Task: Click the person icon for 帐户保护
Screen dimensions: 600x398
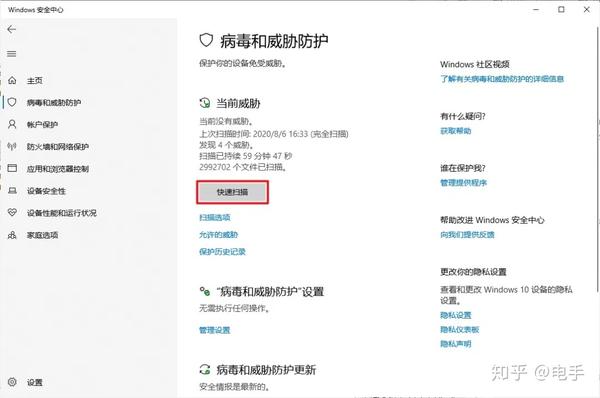Action: tap(12, 124)
